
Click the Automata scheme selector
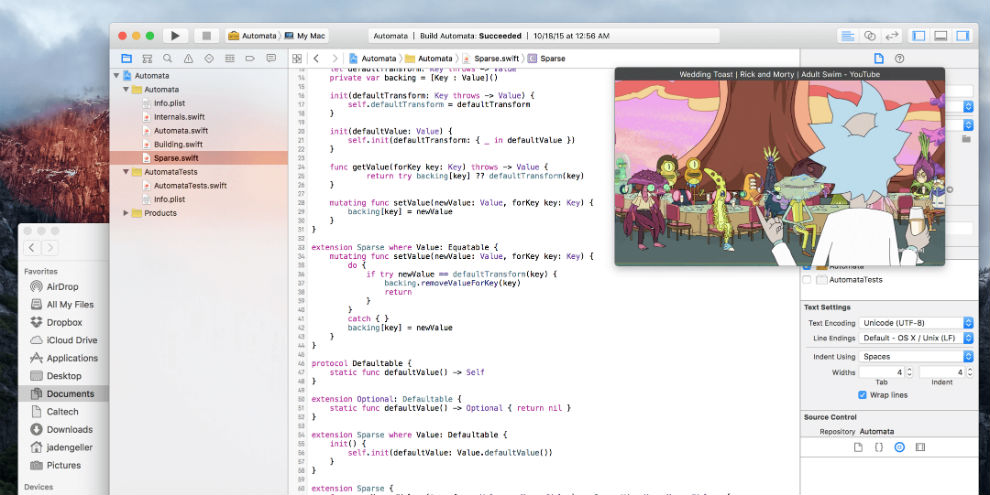click(253, 36)
